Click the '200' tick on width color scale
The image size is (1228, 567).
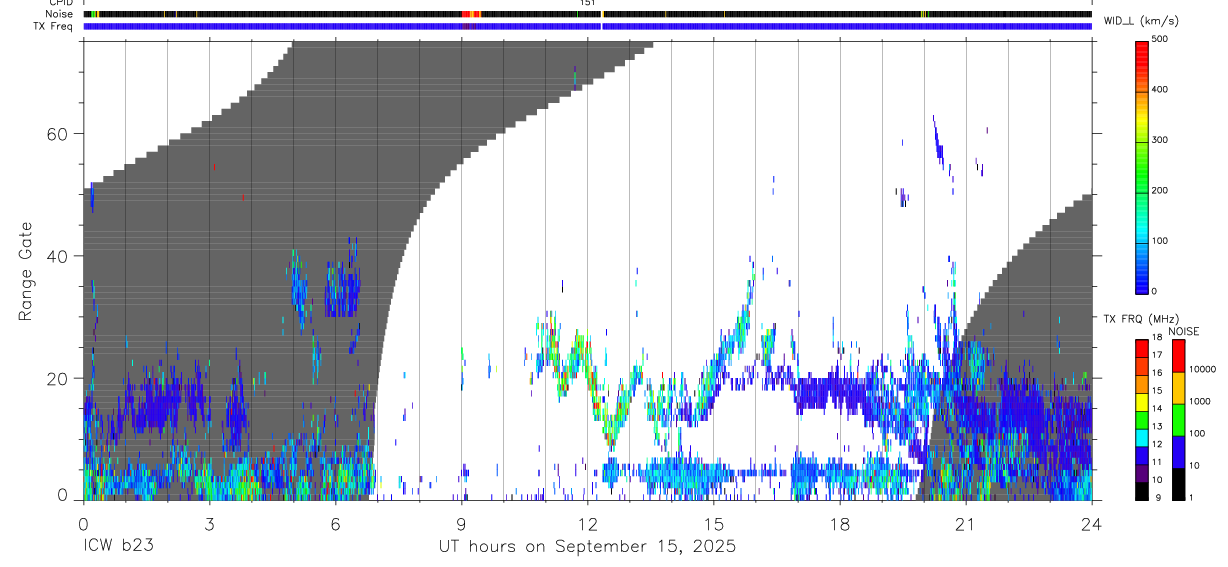pyautogui.click(x=1160, y=190)
